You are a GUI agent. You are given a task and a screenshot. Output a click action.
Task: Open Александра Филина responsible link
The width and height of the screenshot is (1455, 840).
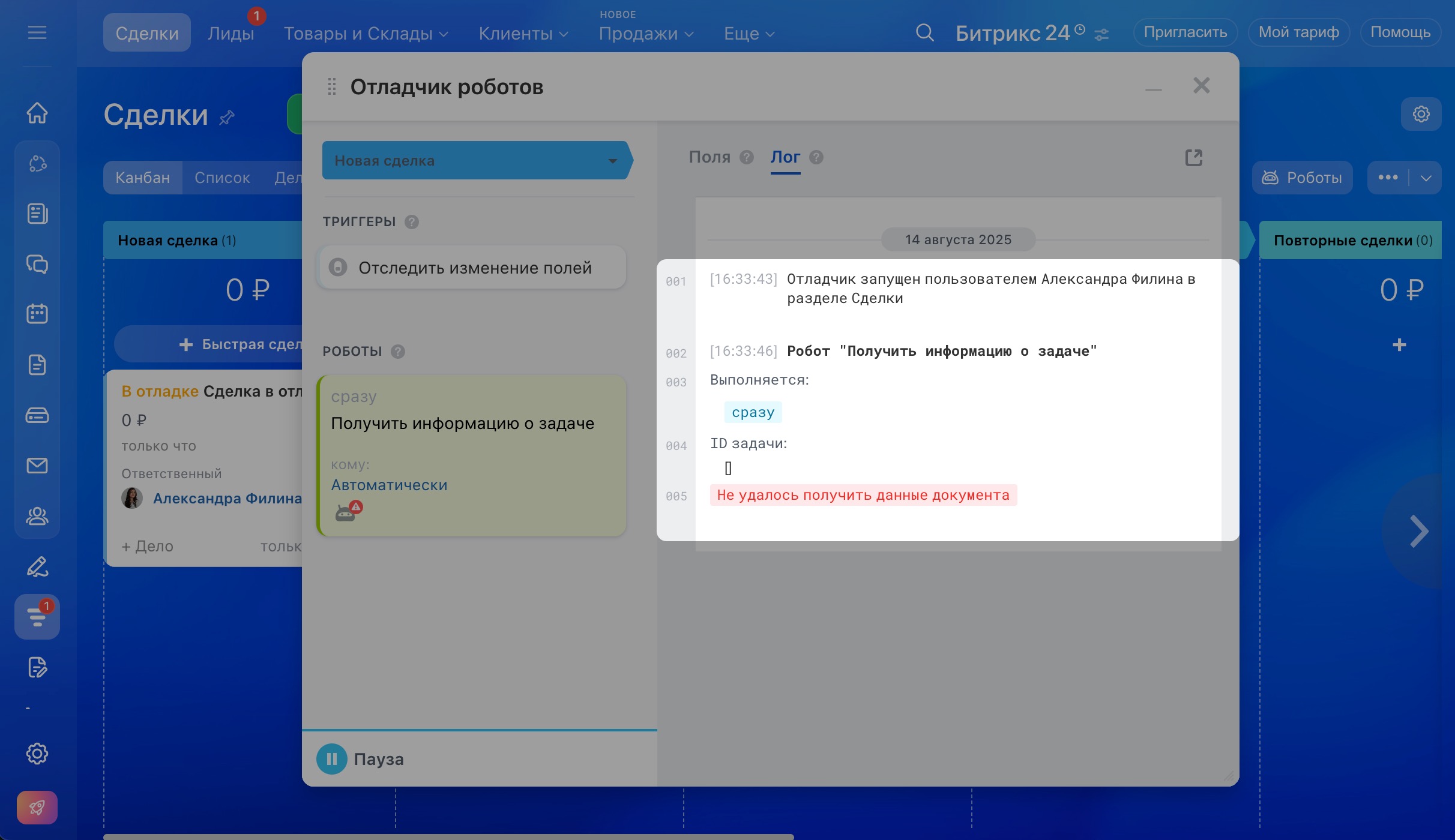[227, 499]
